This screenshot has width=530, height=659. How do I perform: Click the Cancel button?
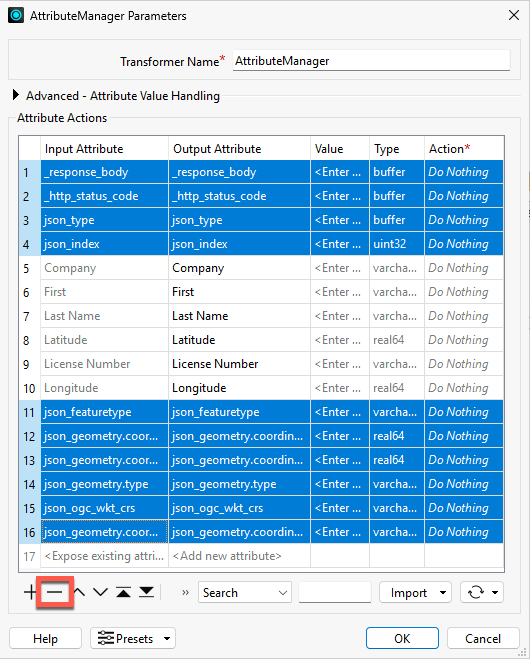click(x=483, y=638)
